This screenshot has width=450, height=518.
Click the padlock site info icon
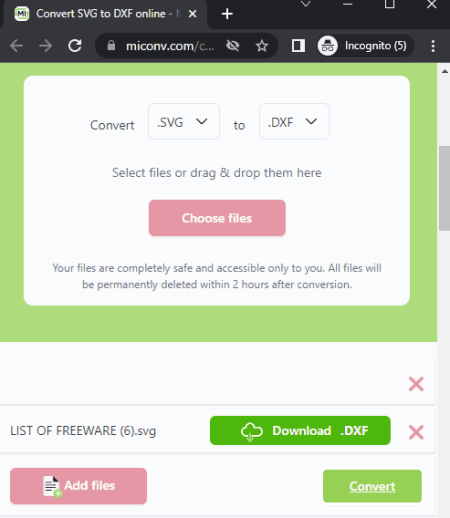click(111, 46)
